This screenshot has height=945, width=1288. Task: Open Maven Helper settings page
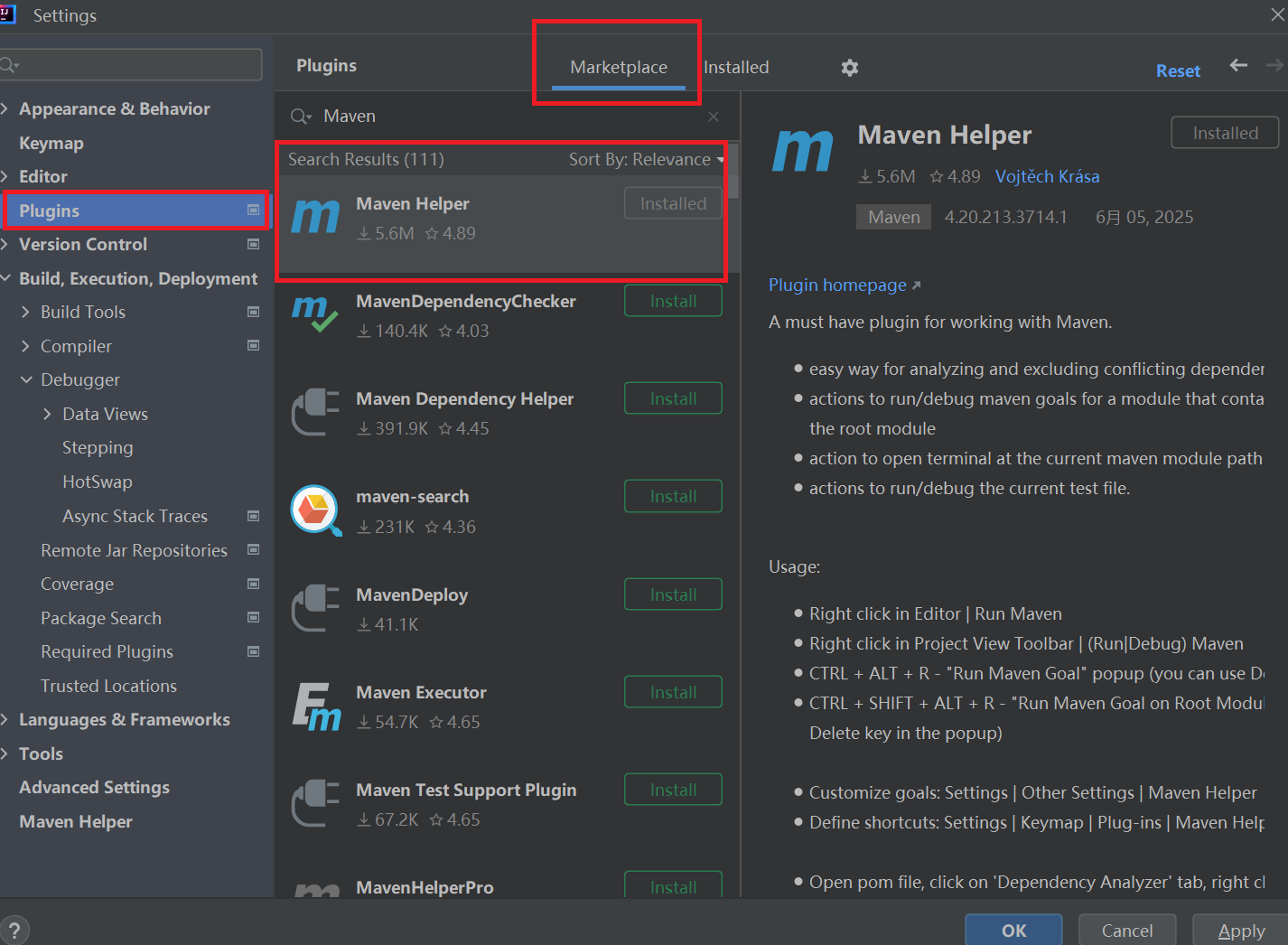point(76,821)
